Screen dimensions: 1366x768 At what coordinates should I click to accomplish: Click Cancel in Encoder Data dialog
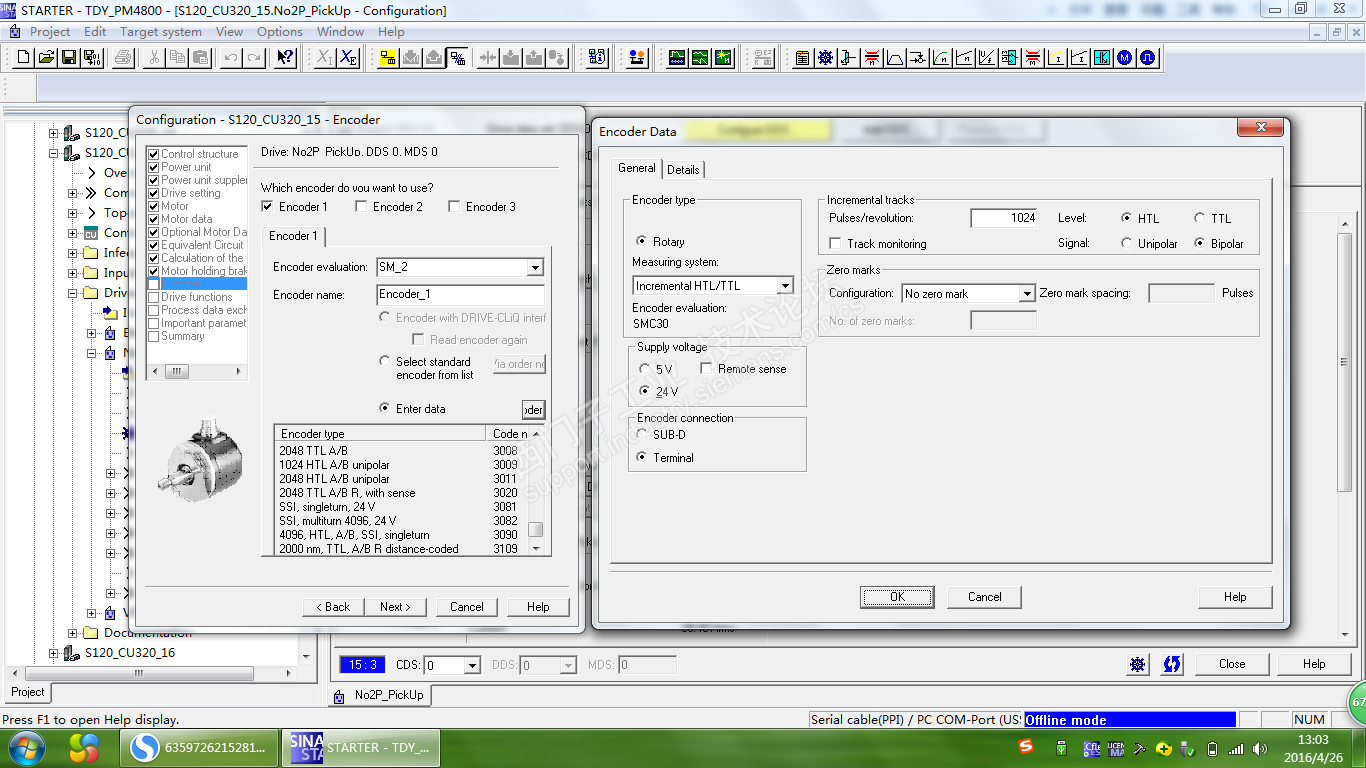(x=985, y=597)
